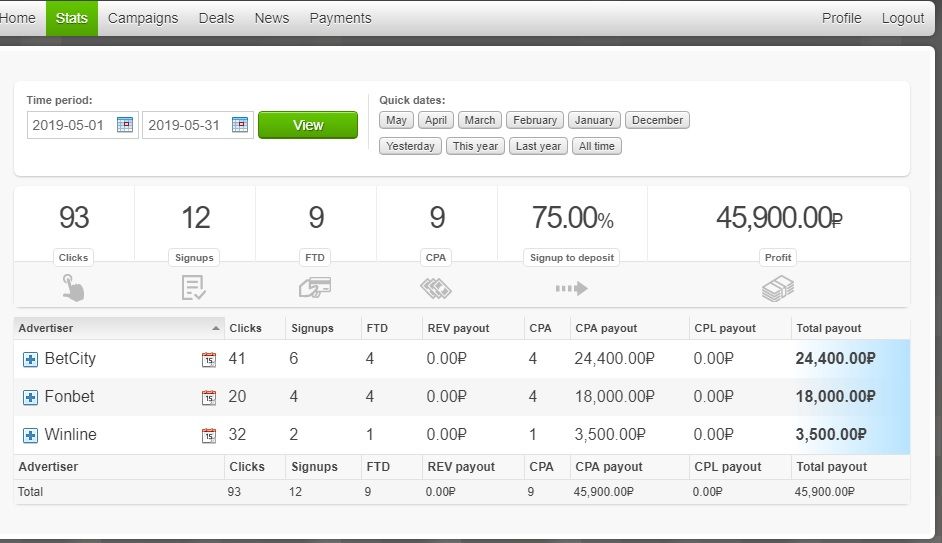Click the Clicks pointing-hand icon
Image resolution: width=942 pixels, height=543 pixels.
[73, 288]
